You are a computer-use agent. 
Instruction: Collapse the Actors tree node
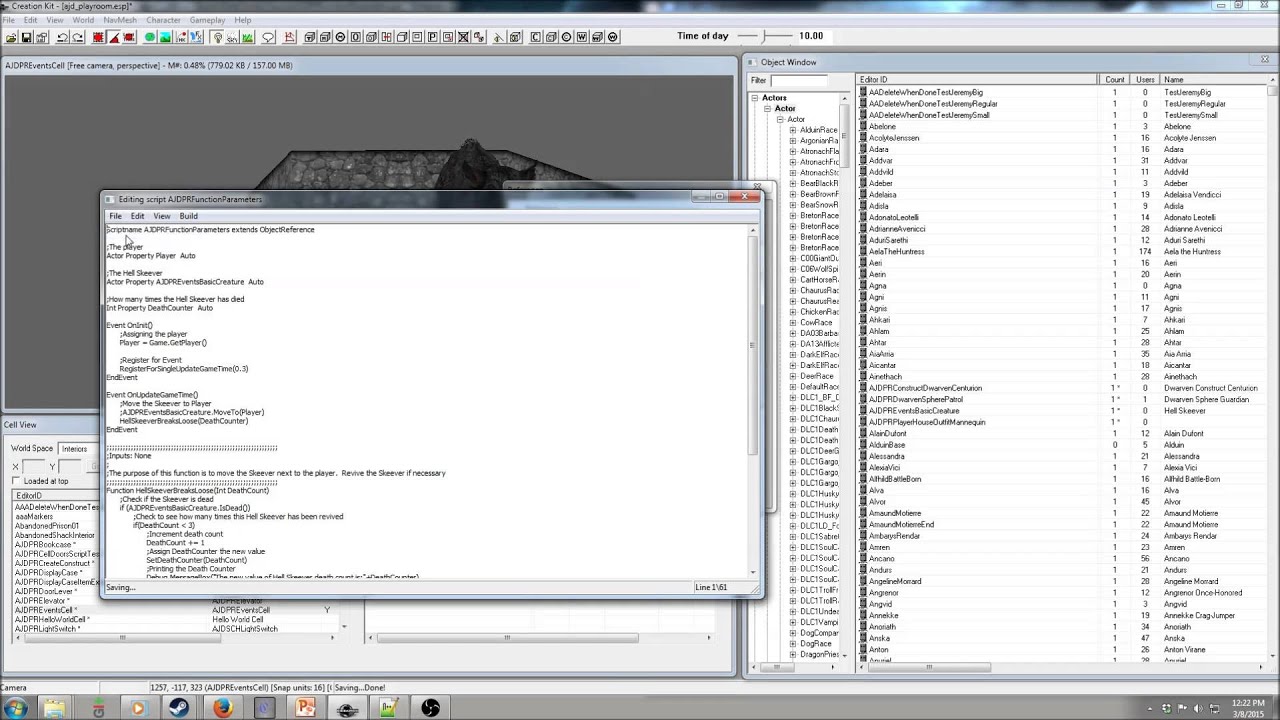click(x=755, y=98)
